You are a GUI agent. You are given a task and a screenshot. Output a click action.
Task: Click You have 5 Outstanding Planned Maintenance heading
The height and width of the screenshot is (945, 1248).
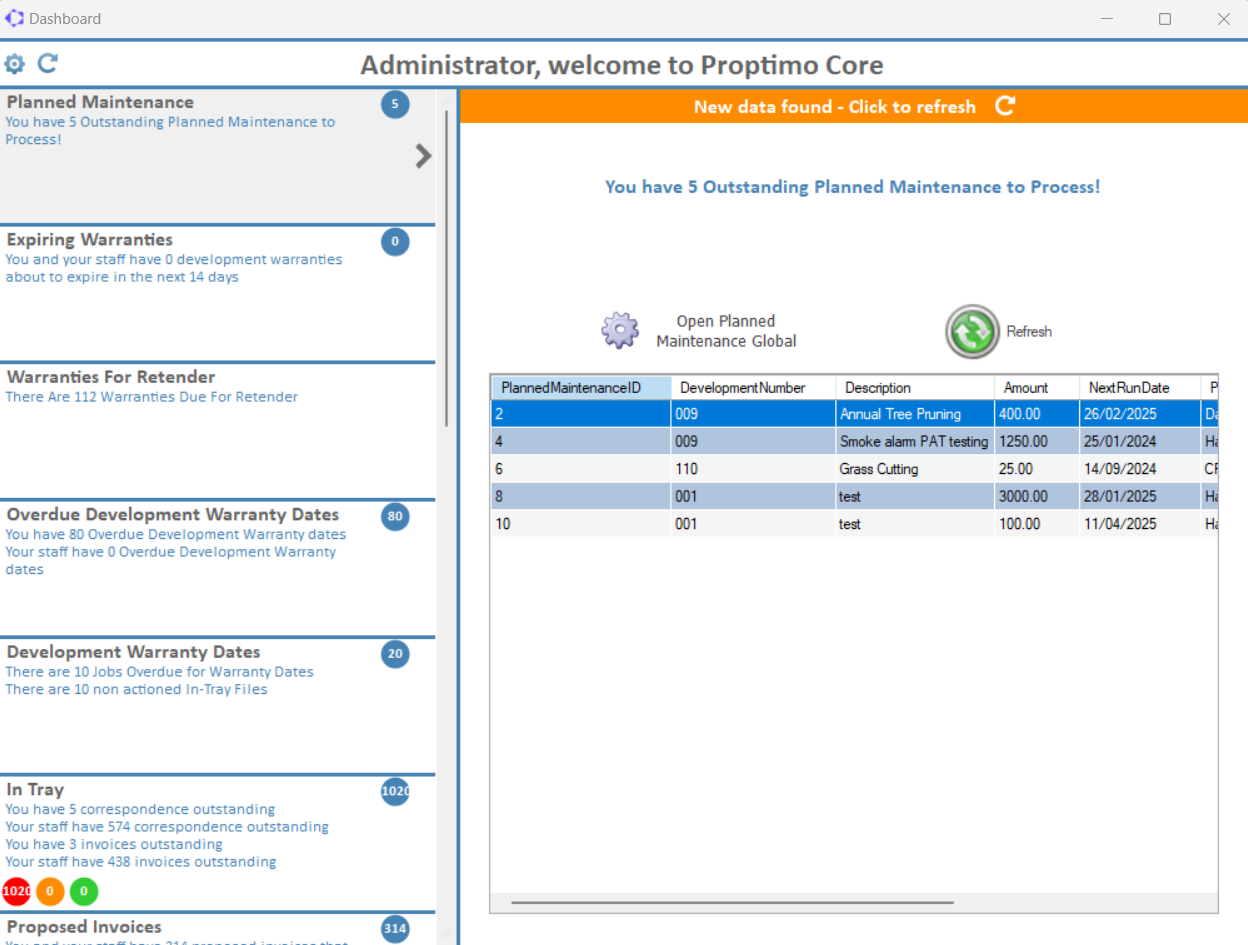coord(853,187)
